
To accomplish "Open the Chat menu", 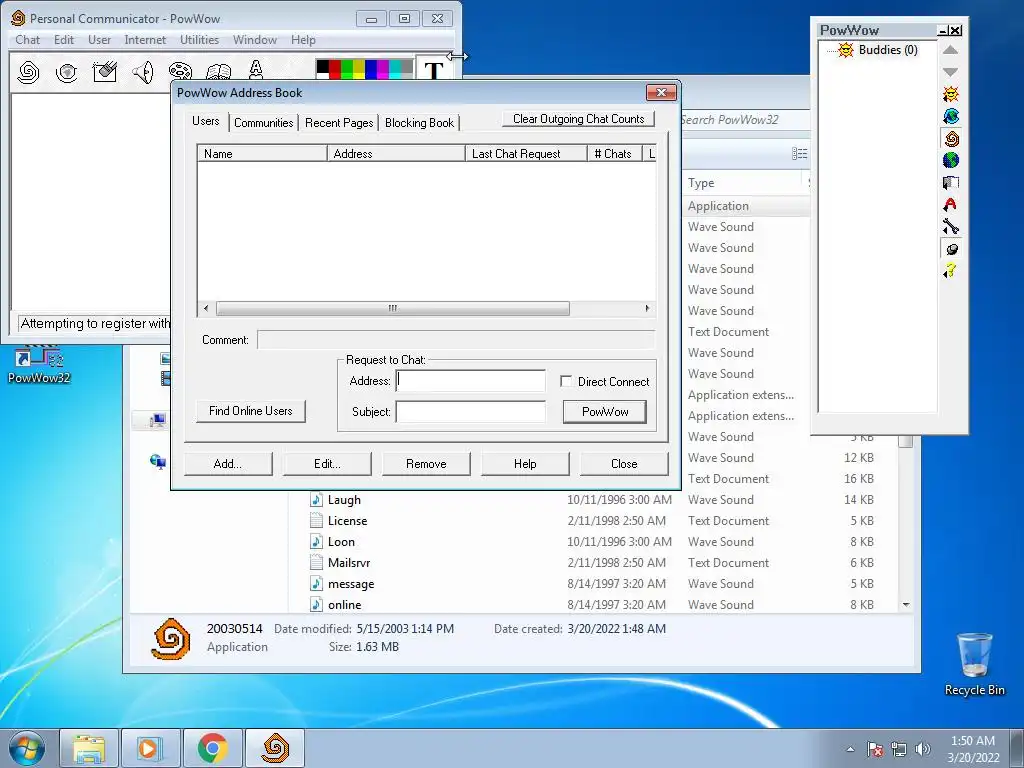I will (27, 40).
